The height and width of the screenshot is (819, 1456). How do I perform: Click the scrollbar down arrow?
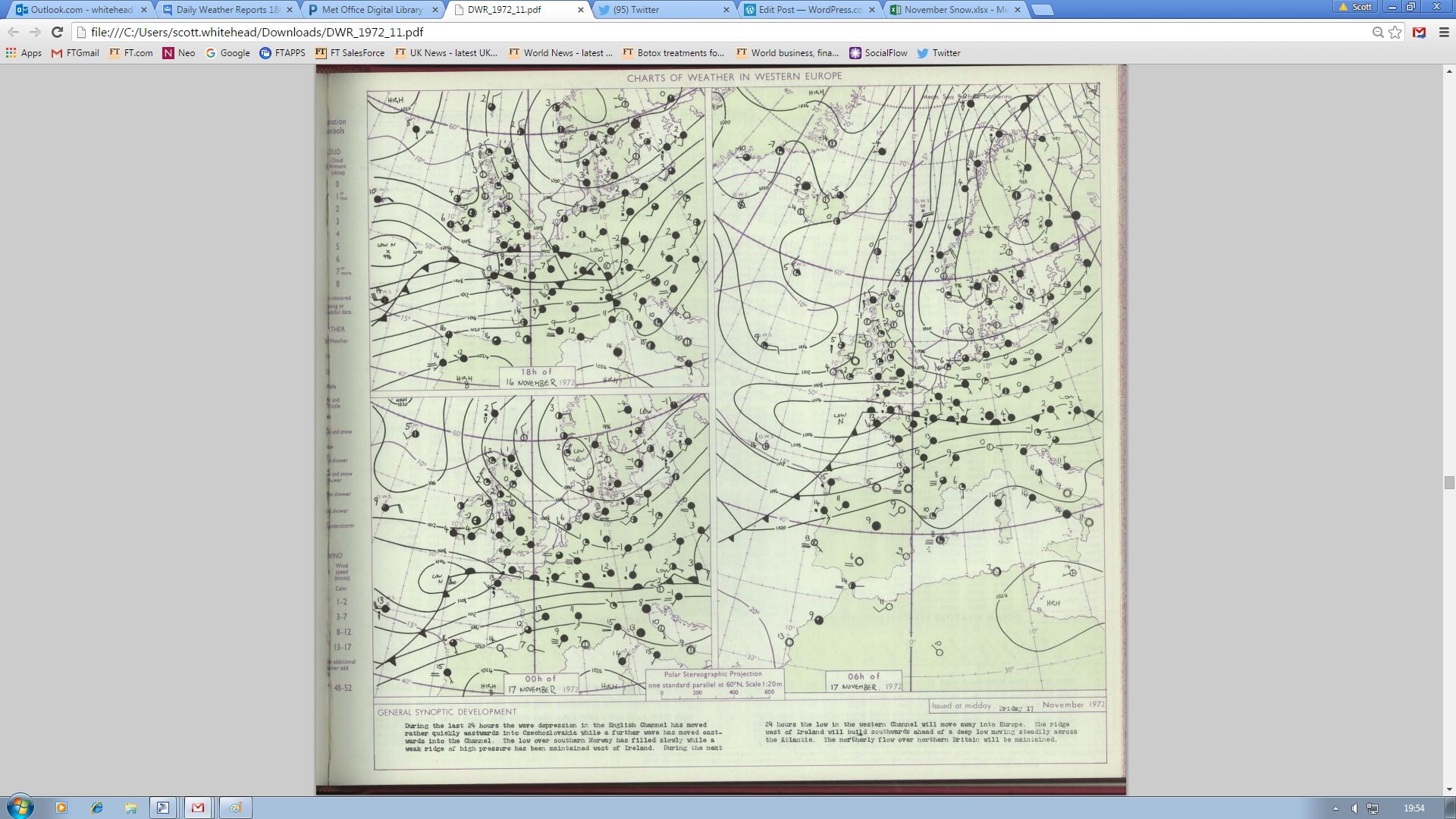click(x=1449, y=789)
